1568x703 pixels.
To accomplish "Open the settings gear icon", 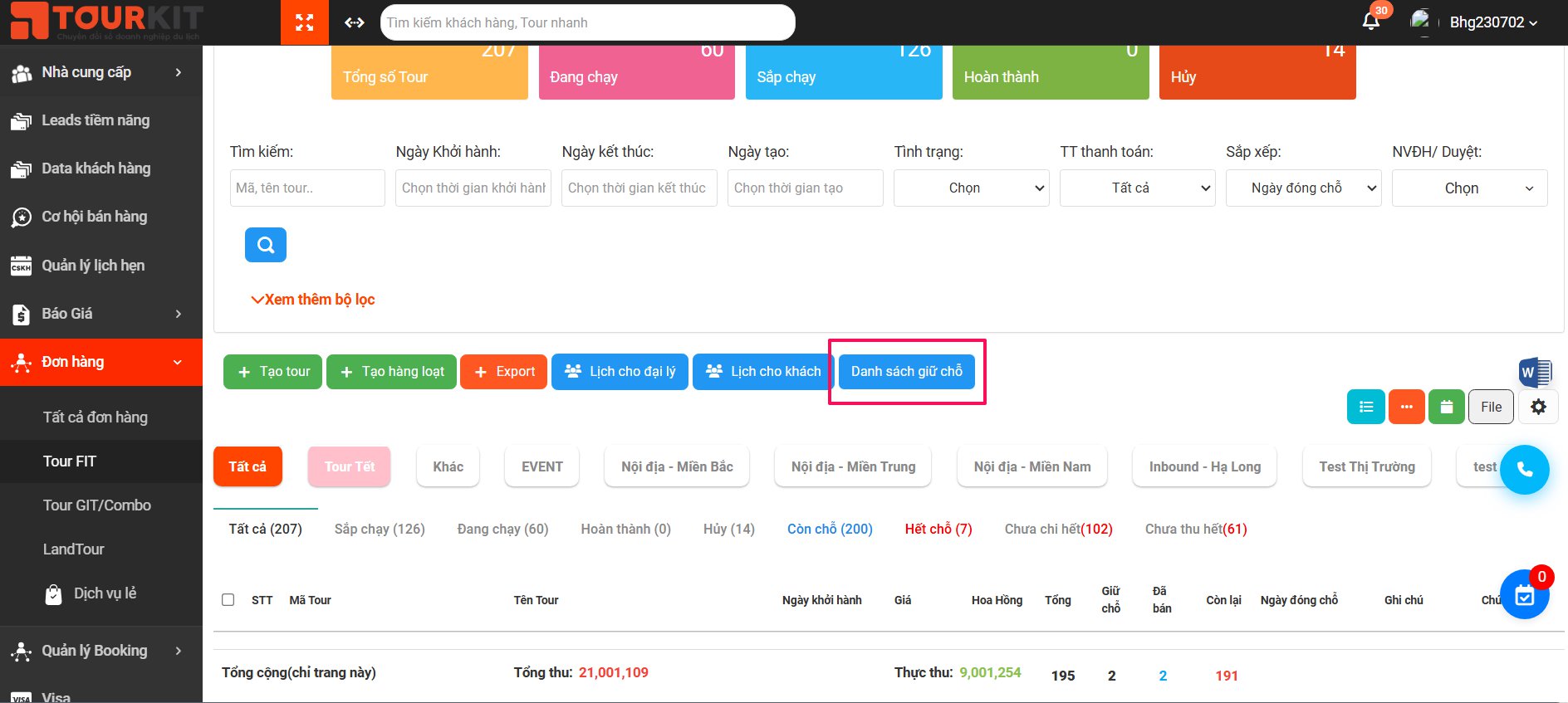I will point(1538,407).
